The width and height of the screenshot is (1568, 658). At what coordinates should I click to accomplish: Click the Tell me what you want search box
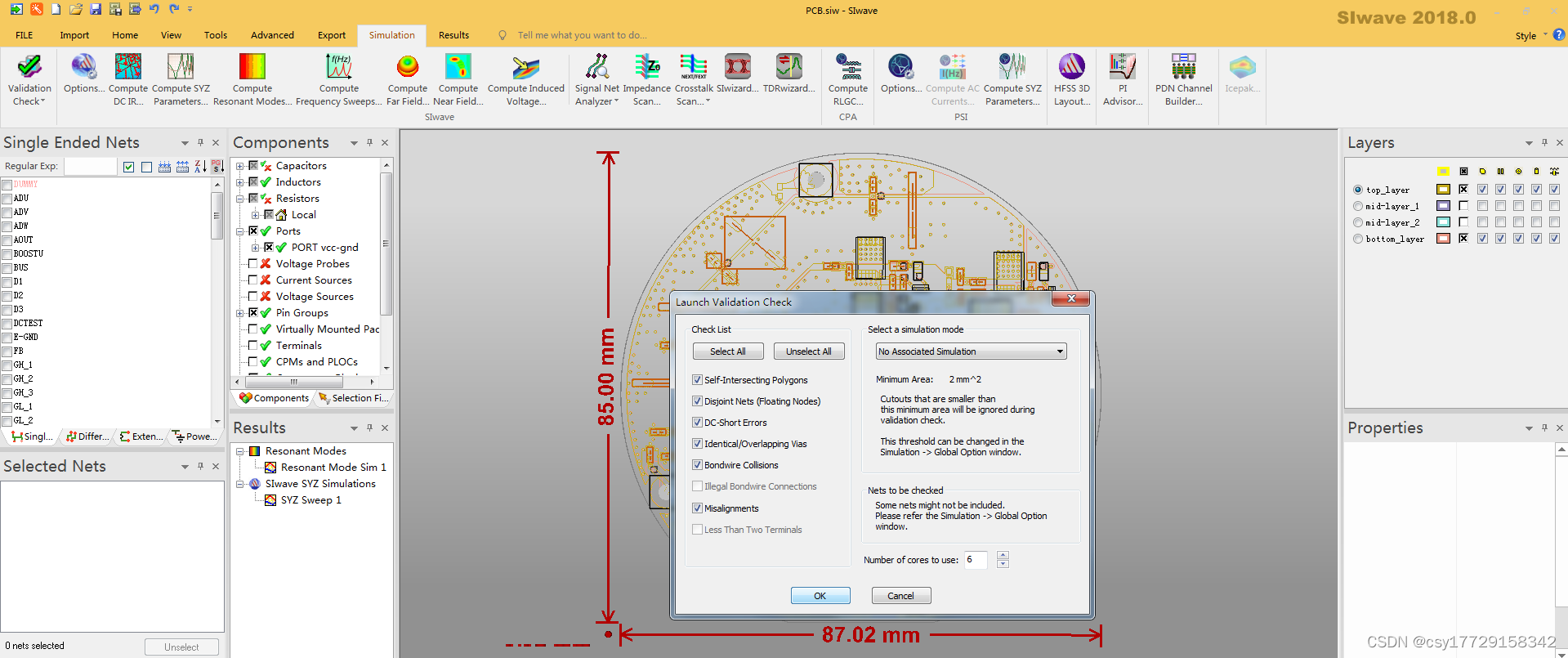582,35
